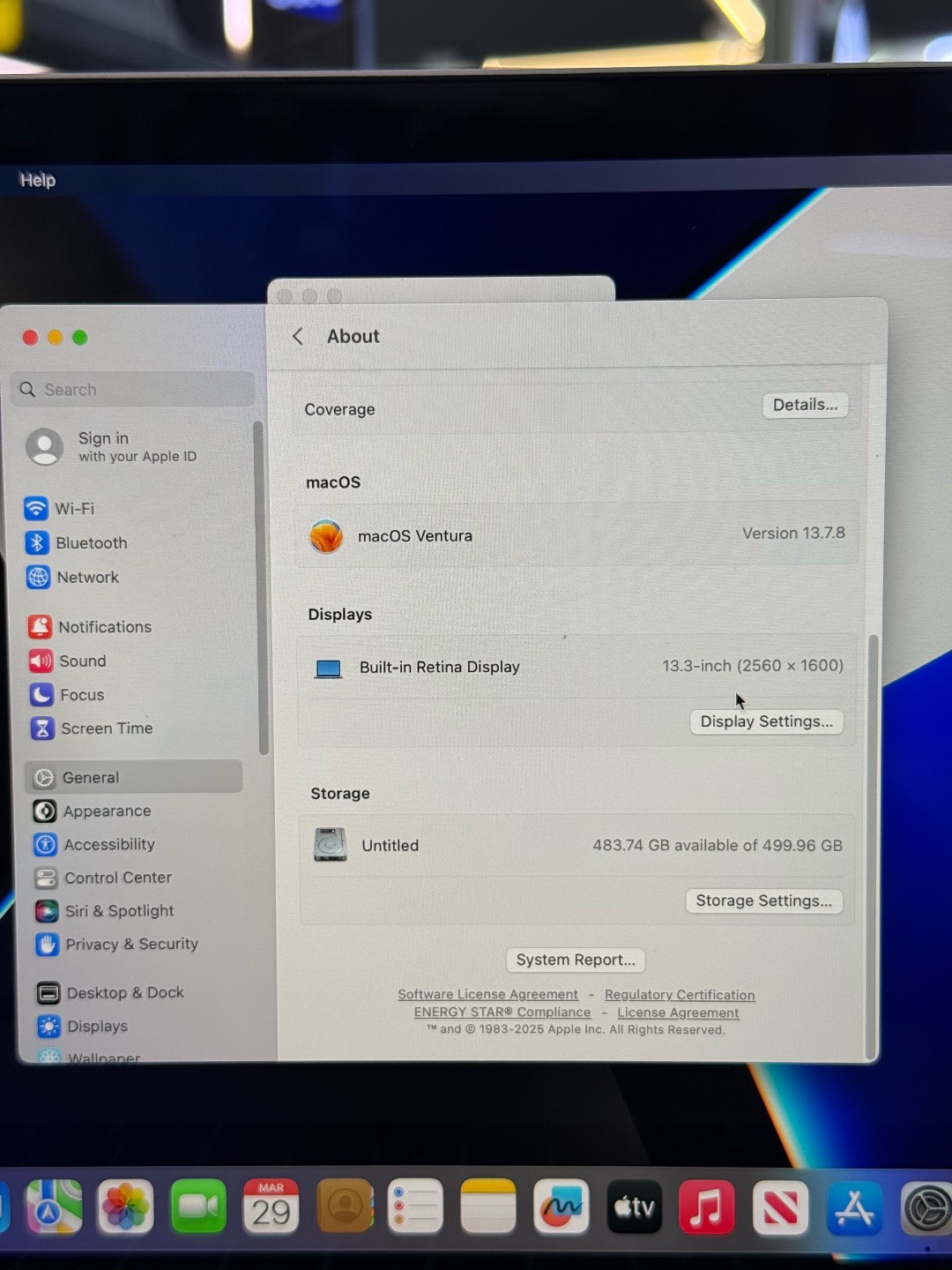Open Reminders in the Dock
The height and width of the screenshot is (1270, 952).
coord(415,1206)
